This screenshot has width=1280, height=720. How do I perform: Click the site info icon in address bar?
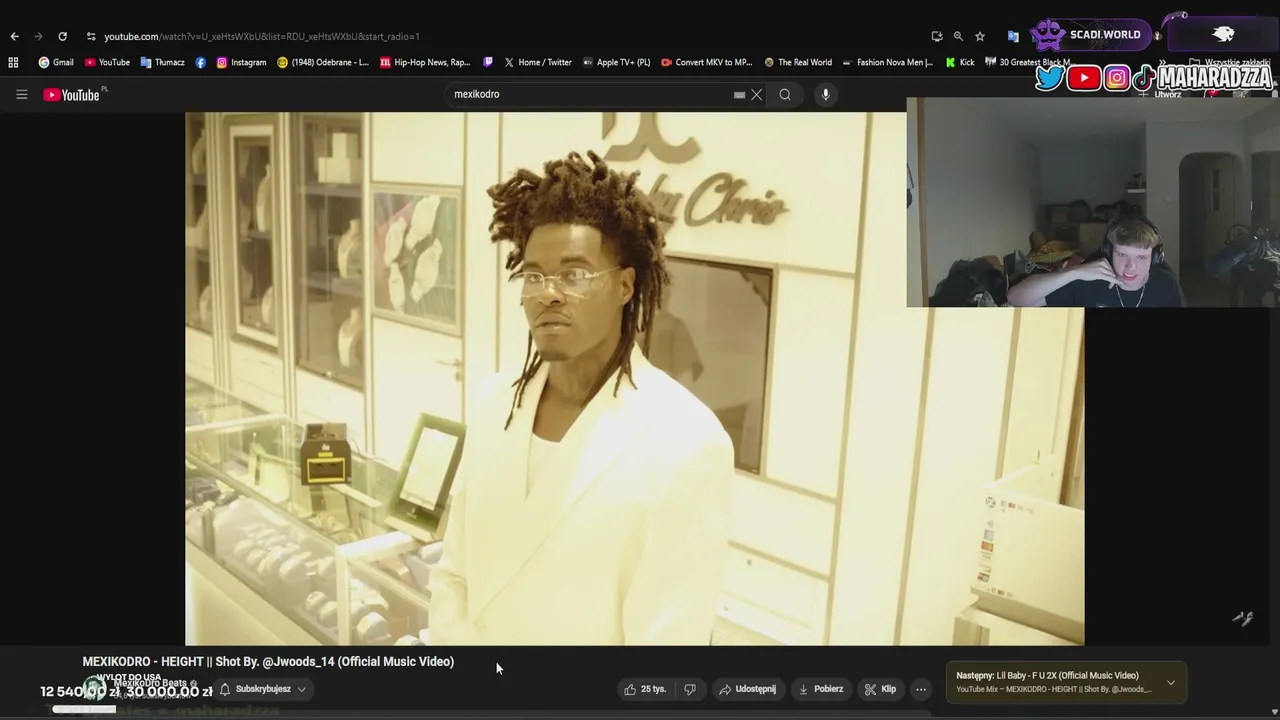pos(91,36)
